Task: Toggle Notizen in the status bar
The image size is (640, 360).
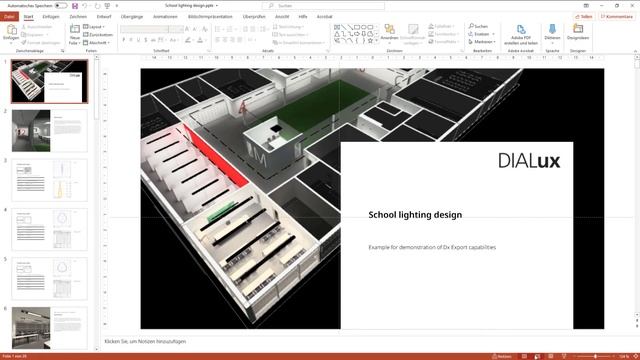Action: (x=502, y=356)
